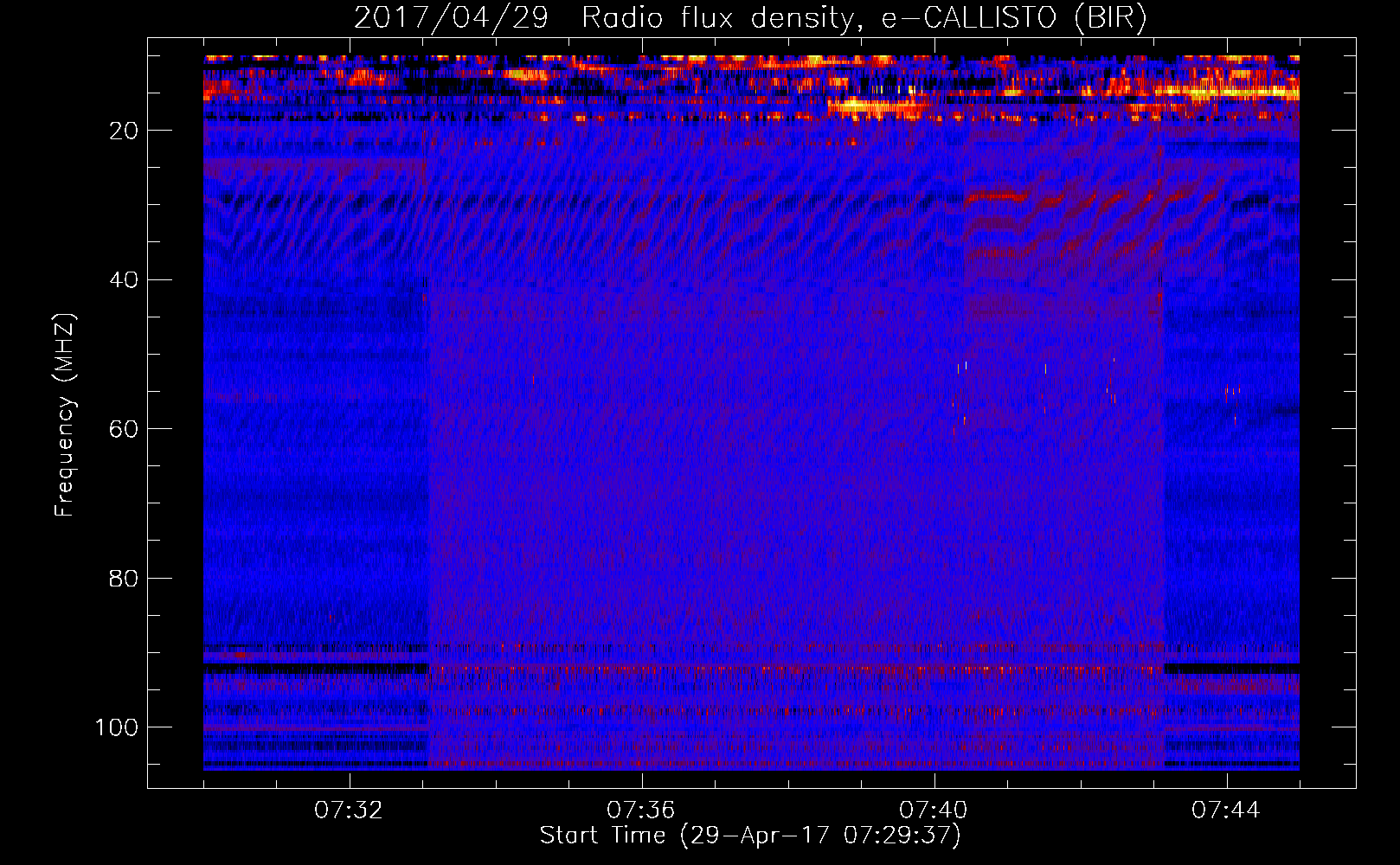Click the 07:36 time tick label
The width and height of the screenshot is (1400, 865).
click(641, 811)
